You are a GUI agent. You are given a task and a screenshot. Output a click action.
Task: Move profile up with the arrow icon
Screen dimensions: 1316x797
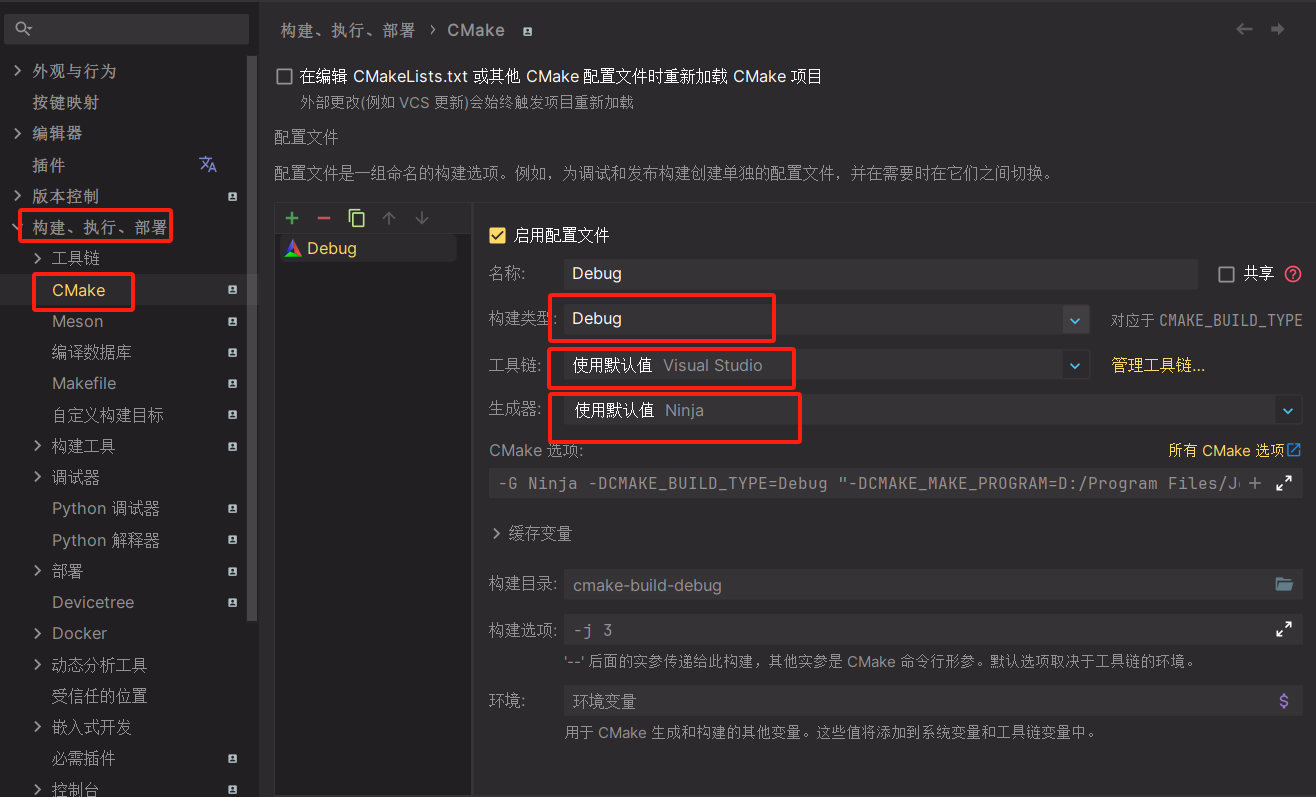click(389, 218)
